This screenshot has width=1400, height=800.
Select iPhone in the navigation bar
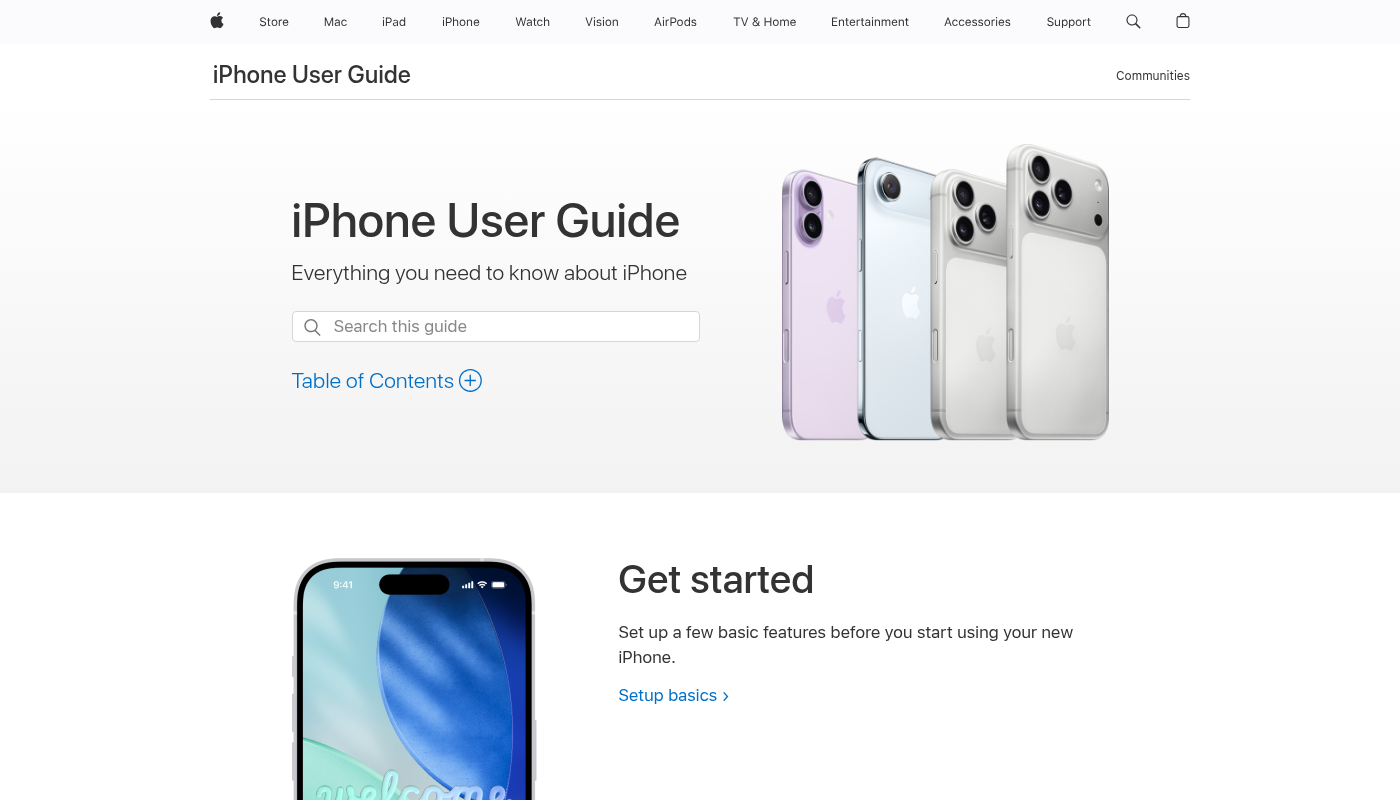point(461,22)
